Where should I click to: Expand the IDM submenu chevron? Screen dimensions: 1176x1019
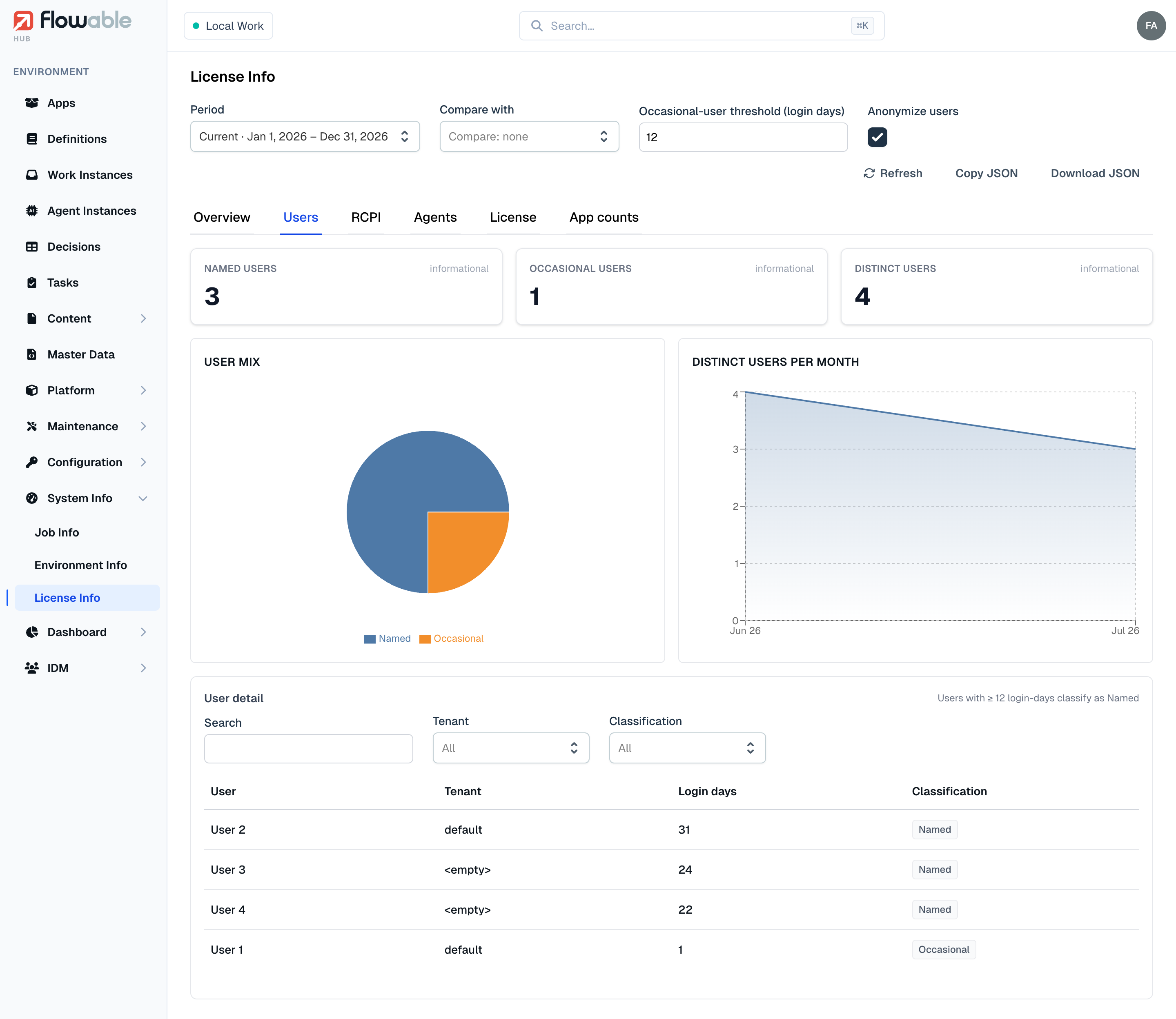(x=143, y=668)
